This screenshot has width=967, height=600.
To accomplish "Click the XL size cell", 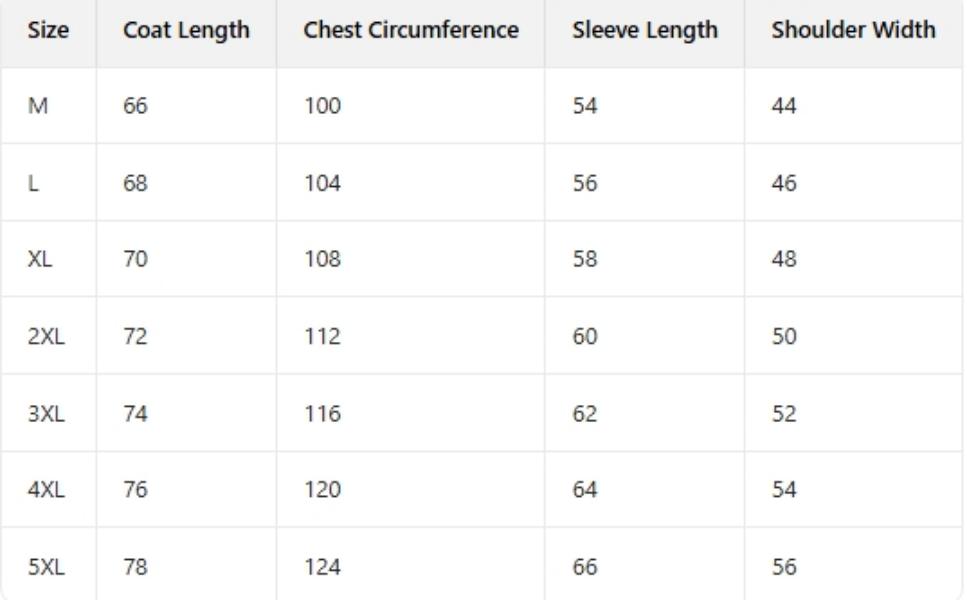I will [40, 259].
